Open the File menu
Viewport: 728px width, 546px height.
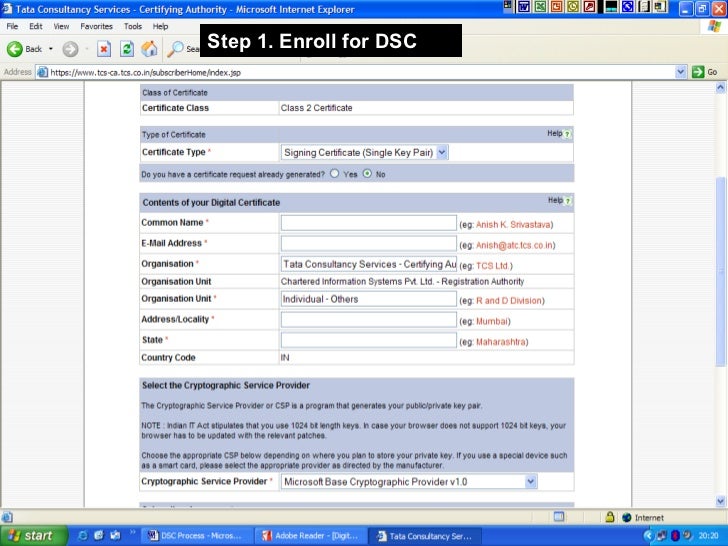click(x=12, y=26)
